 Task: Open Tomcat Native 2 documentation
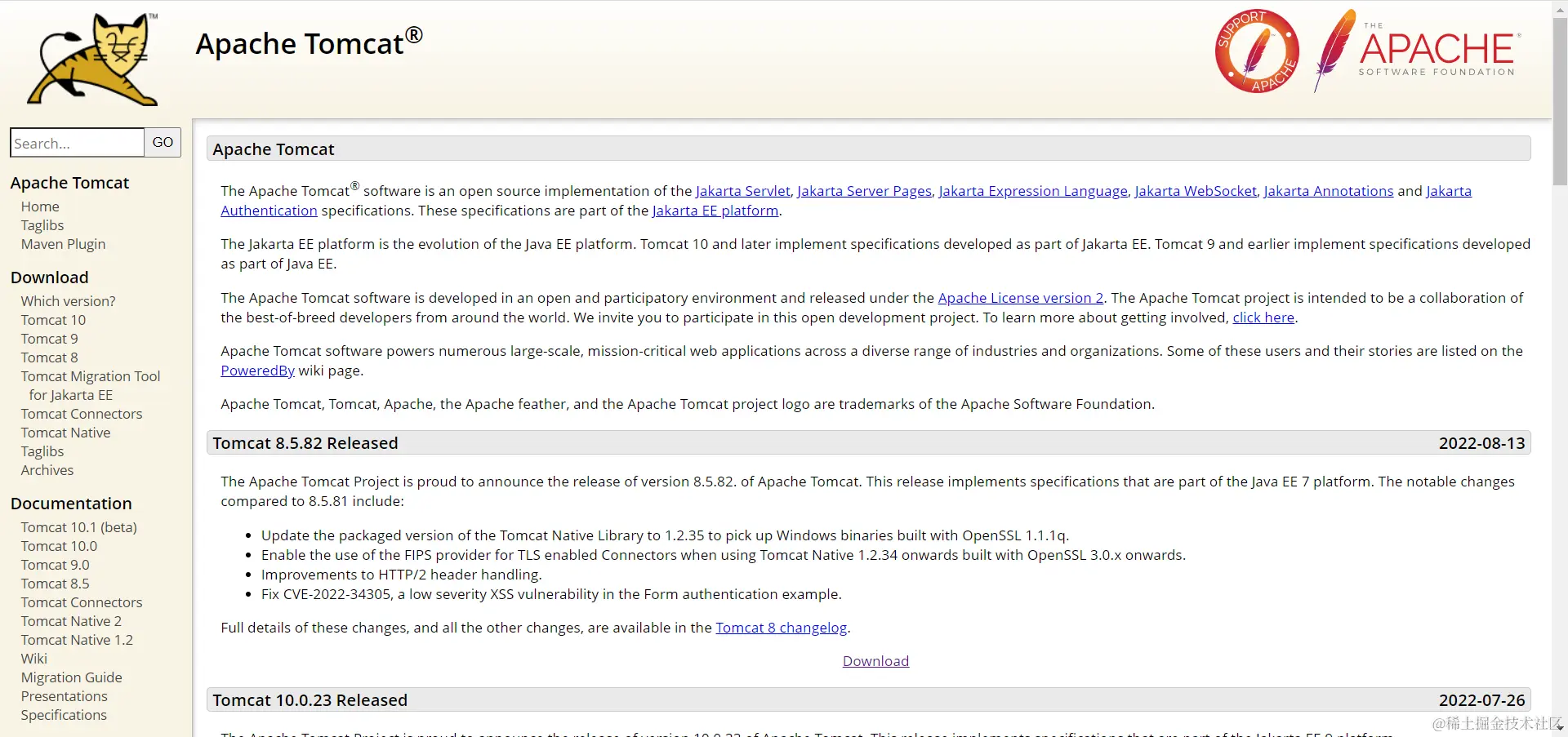71,621
